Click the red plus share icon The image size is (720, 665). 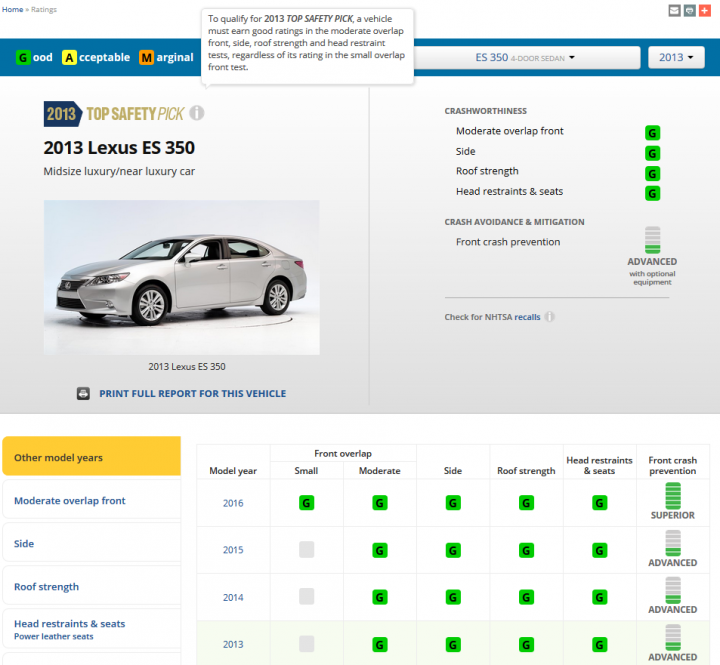(x=704, y=11)
